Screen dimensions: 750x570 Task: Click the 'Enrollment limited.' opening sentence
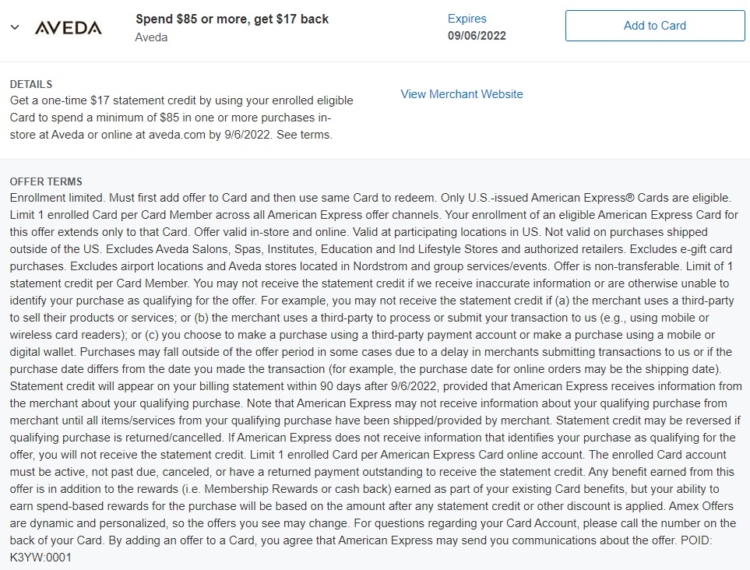(57, 198)
